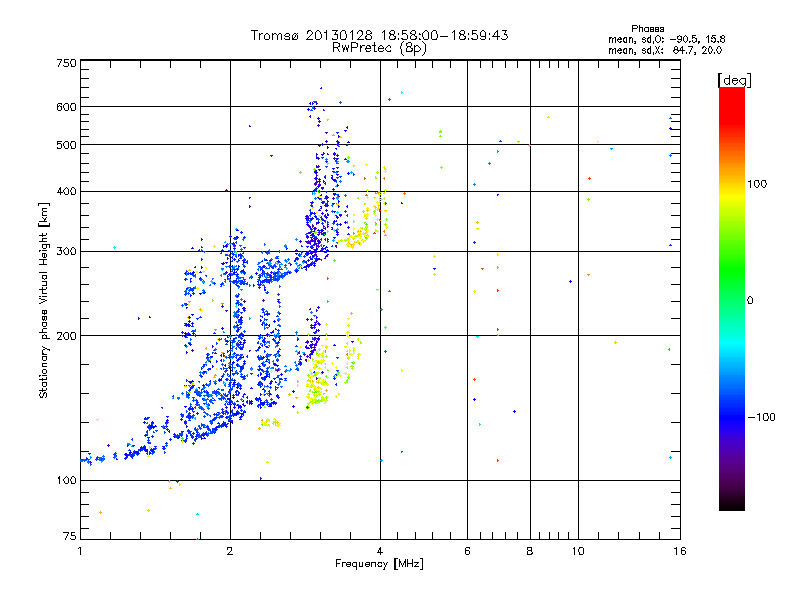Click the colorbar '-100' tick label
800x600 pixels.
coord(761,417)
